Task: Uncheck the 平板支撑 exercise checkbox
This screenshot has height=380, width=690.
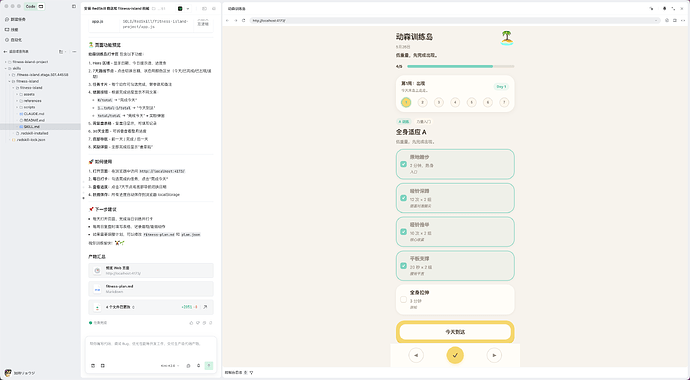Action: click(x=403, y=266)
